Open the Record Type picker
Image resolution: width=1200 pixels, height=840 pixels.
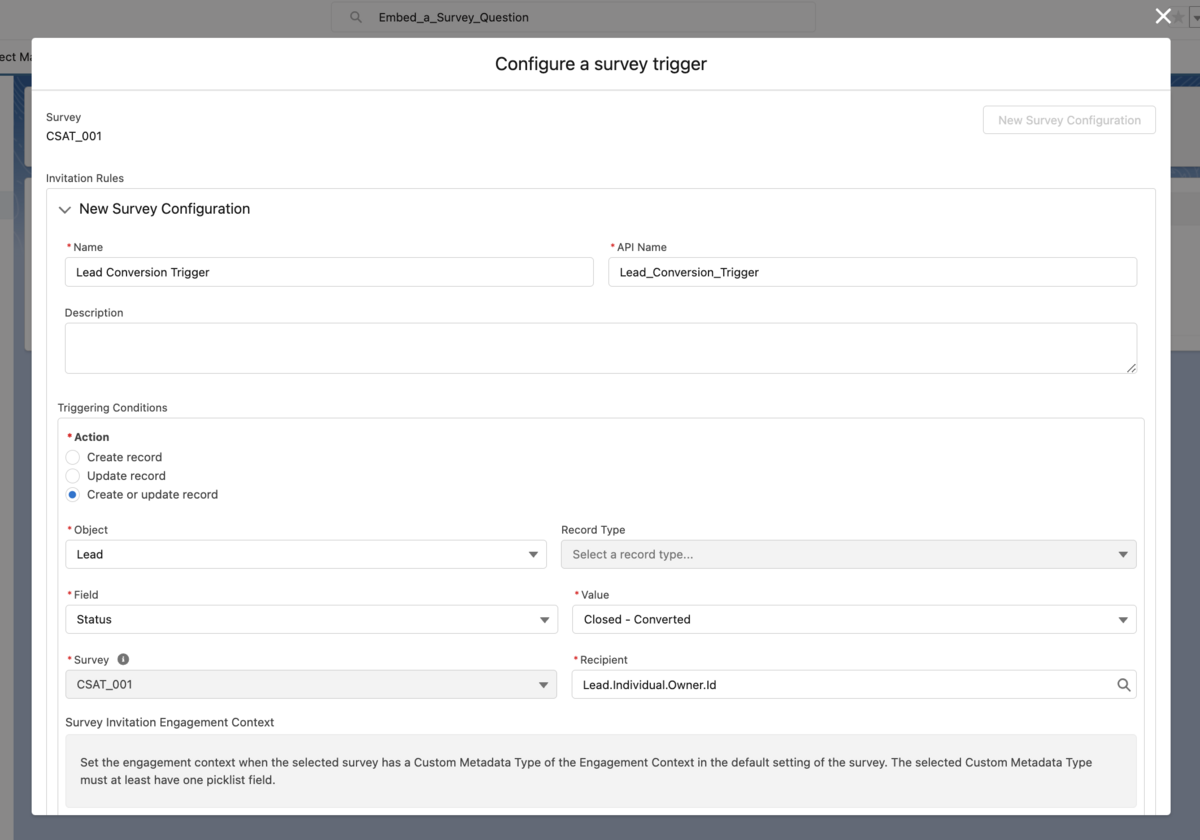point(848,554)
